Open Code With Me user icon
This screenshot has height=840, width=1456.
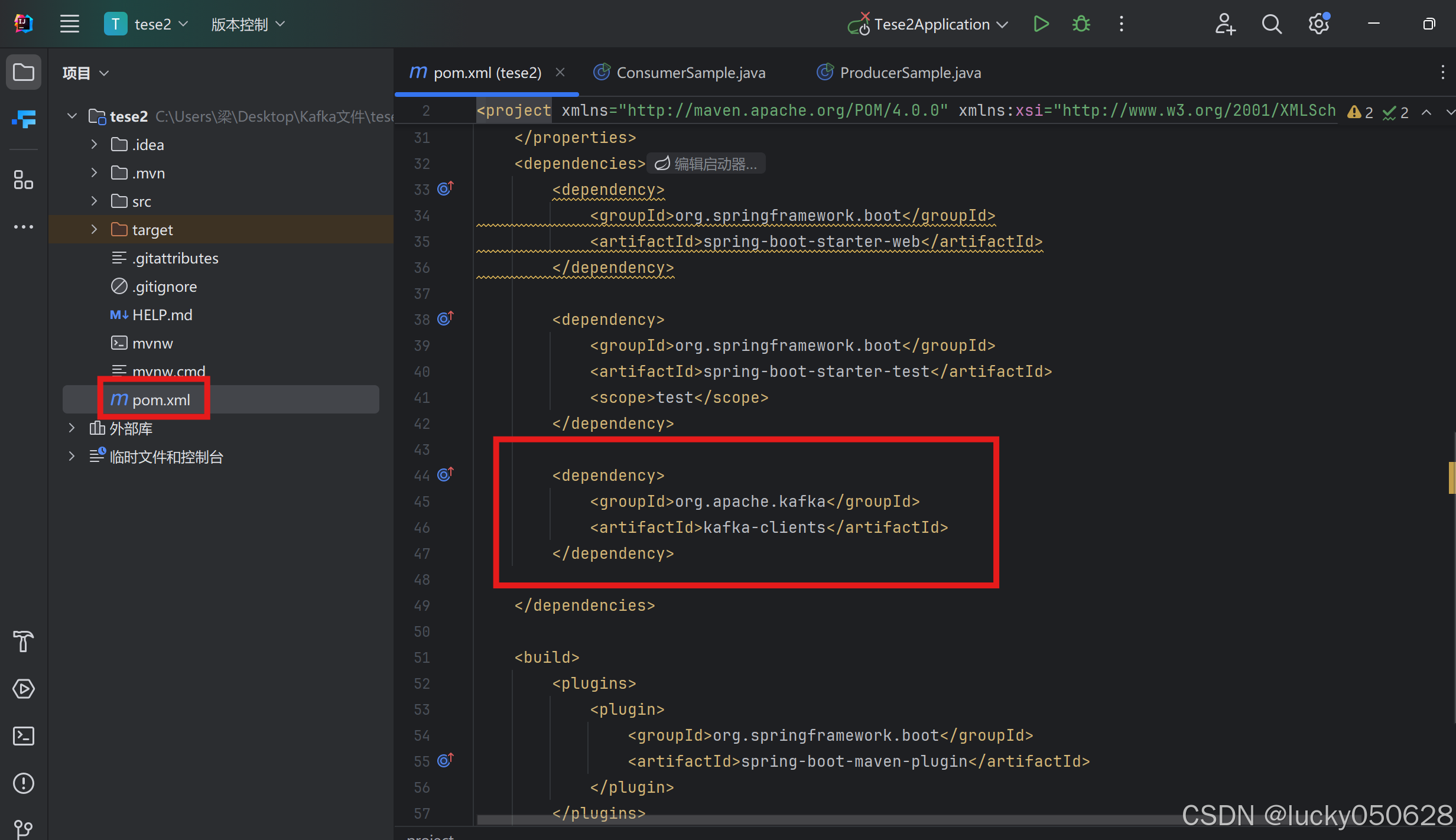tap(1225, 24)
